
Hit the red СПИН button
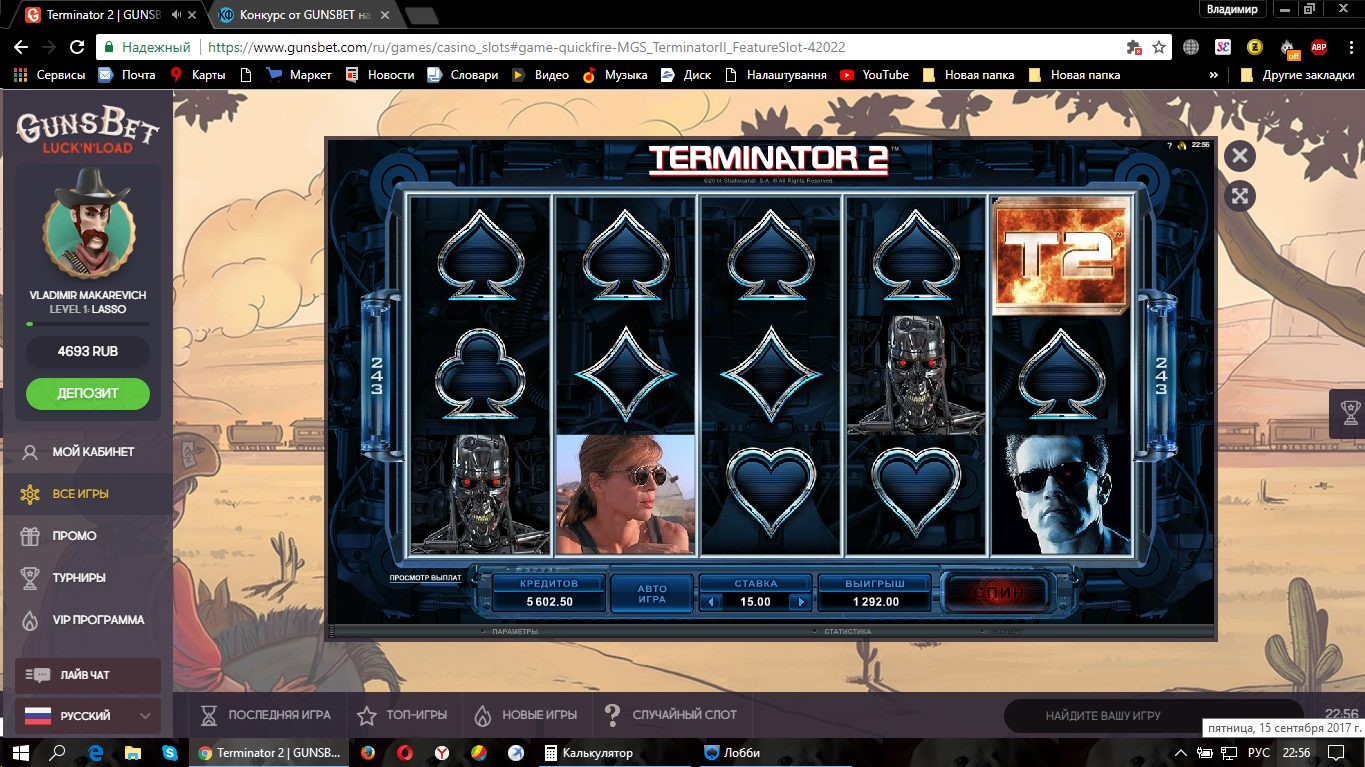tap(999, 592)
